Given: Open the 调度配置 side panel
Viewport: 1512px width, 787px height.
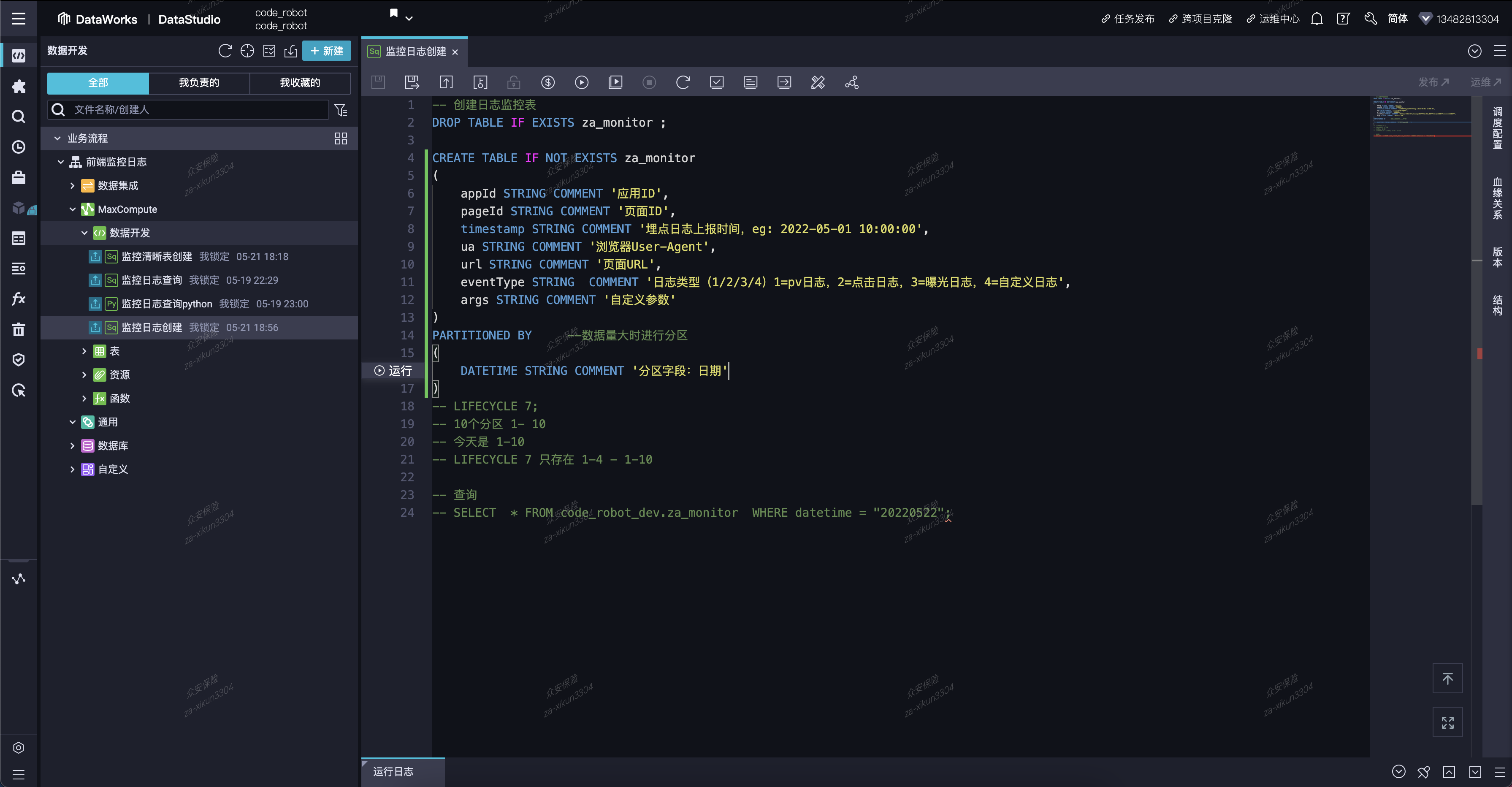Looking at the screenshot, I should coord(1497,128).
